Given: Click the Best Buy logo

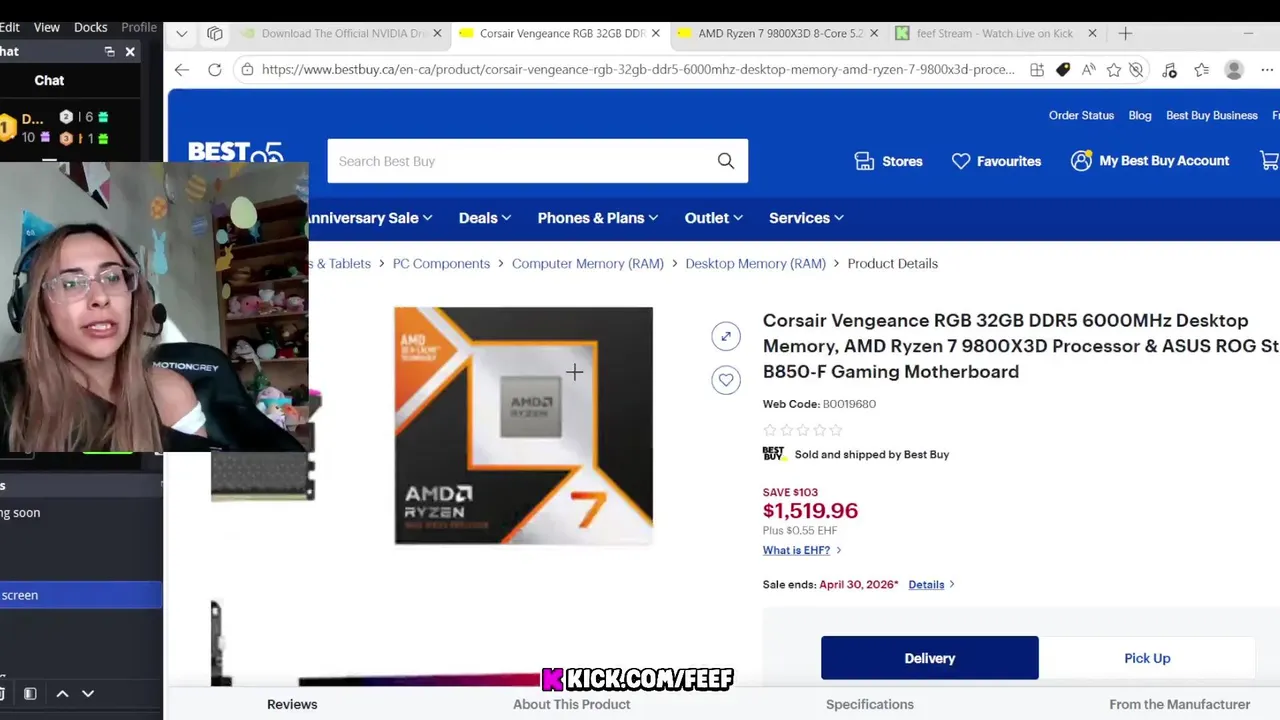Looking at the screenshot, I should click(236, 153).
